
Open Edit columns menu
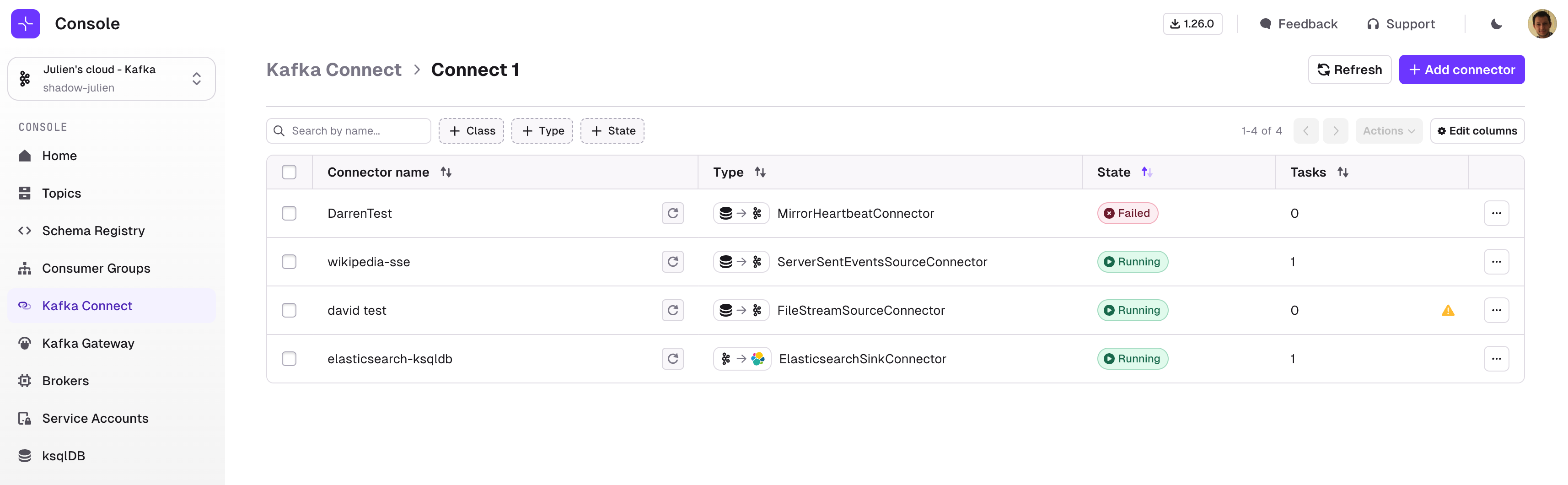(1477, 131)
